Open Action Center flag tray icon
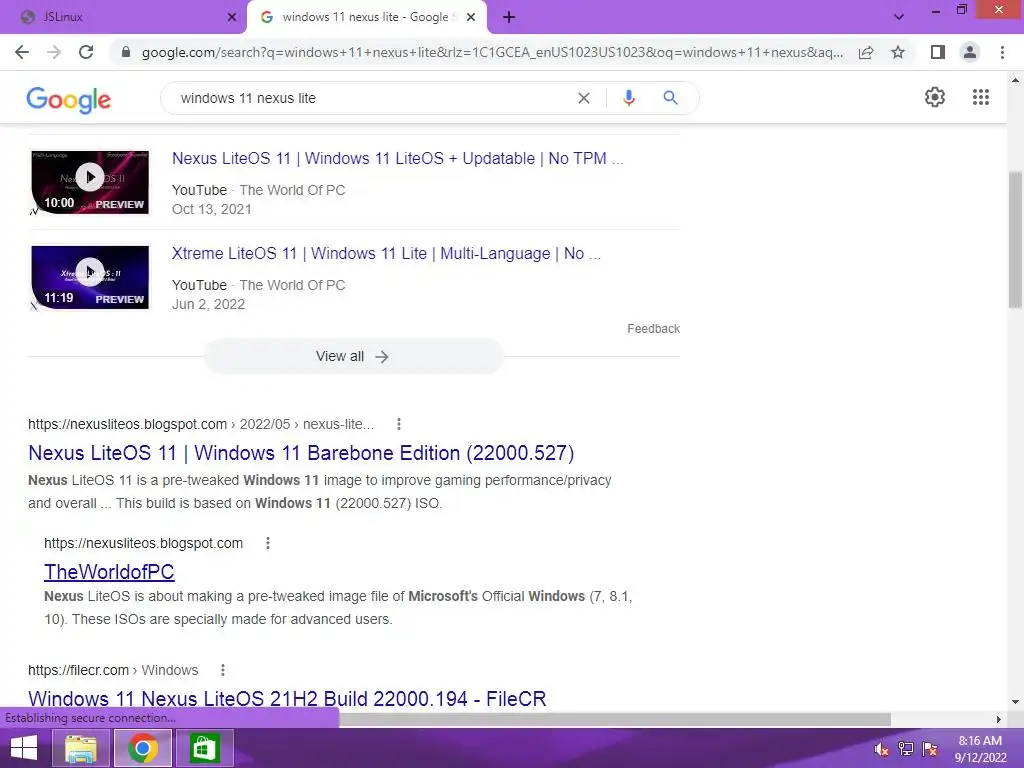This screenshot has width=1024, height=768. [930, 749]
